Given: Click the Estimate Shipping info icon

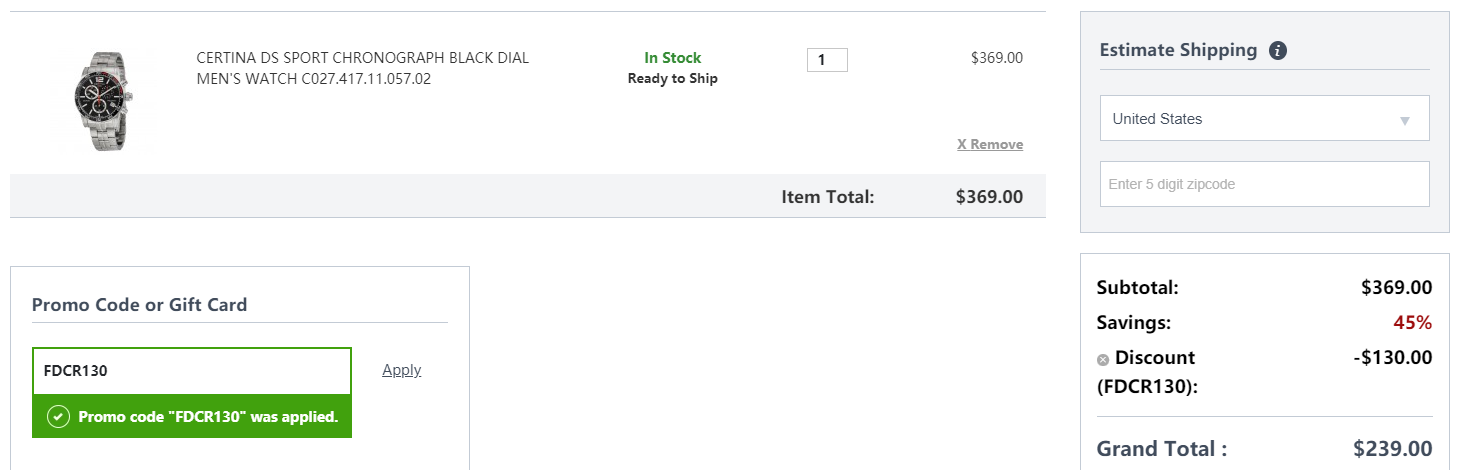Looking at the screenshot, I should pos(1277,50).
